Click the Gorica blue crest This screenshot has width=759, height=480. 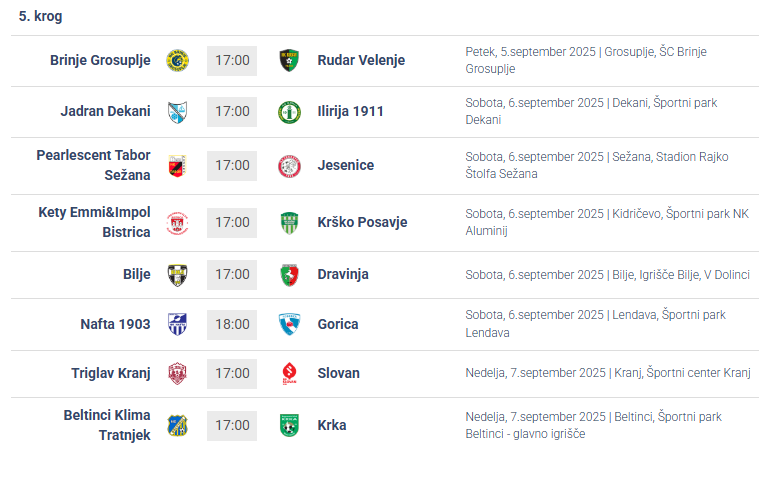tap(289, 324)
